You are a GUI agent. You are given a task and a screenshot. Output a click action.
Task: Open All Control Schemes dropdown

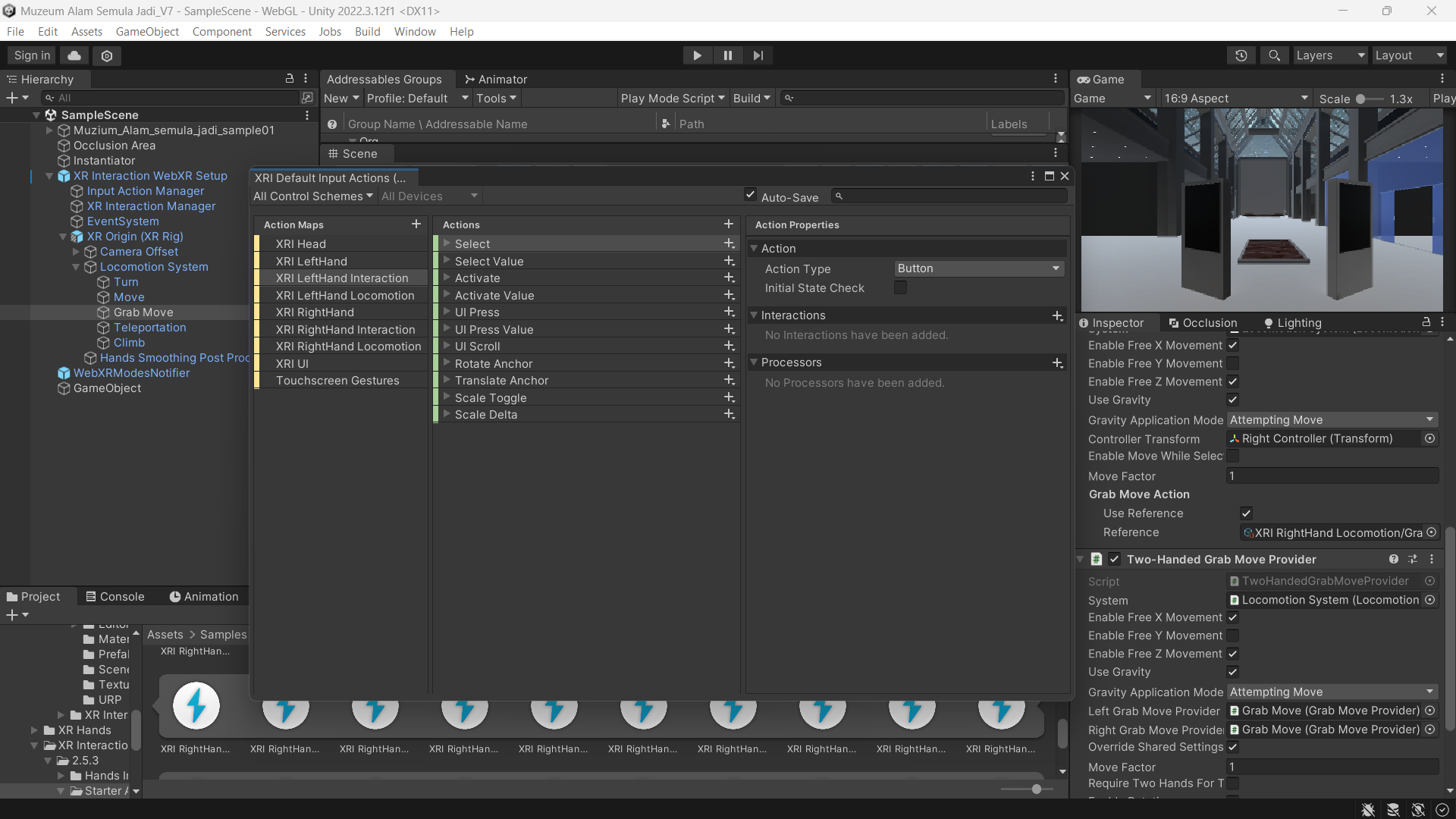[x=312, y=196]
